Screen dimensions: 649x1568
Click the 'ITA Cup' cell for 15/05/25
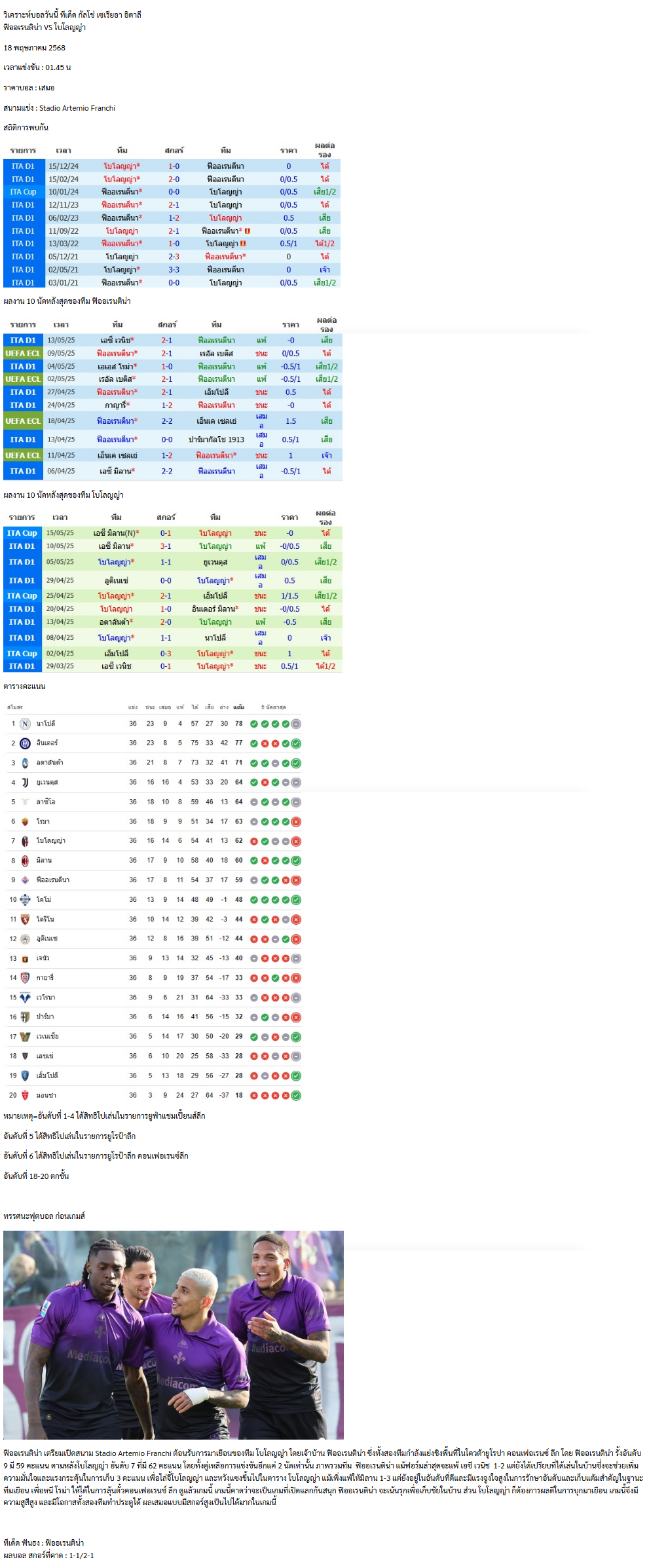click(22, 533)
